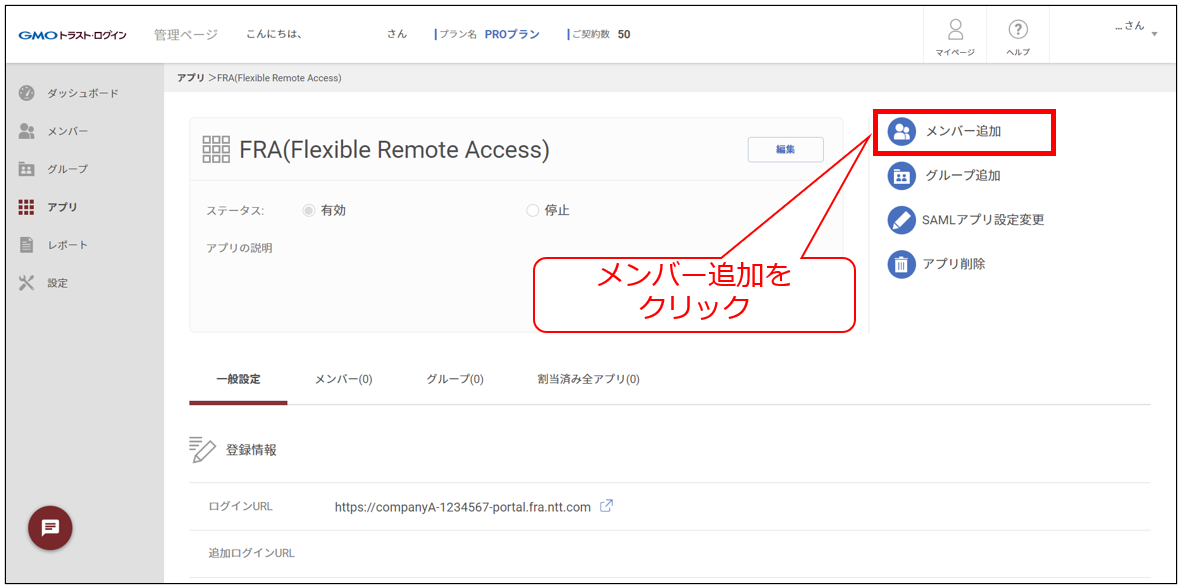The width and height of the screenshot is (1180, 587).
Task: Click the アプリ削除 trash icon
Action: point(901,264)
